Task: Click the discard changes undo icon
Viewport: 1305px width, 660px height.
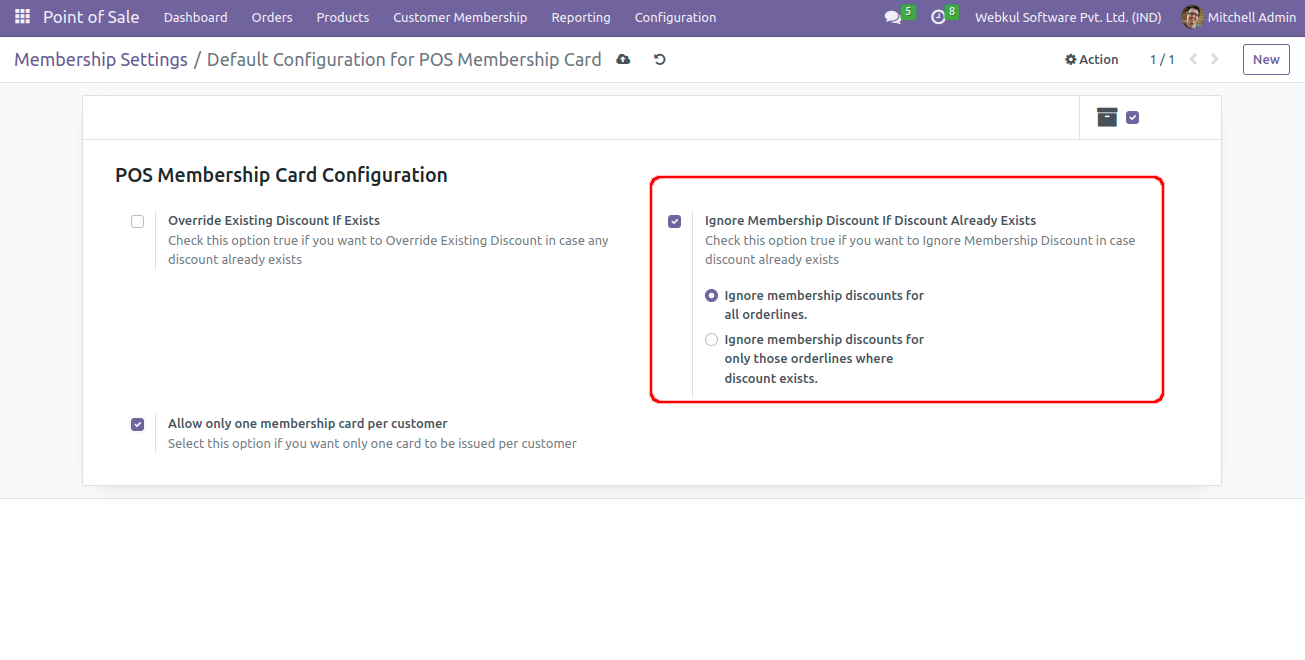Action: point(660,60)
